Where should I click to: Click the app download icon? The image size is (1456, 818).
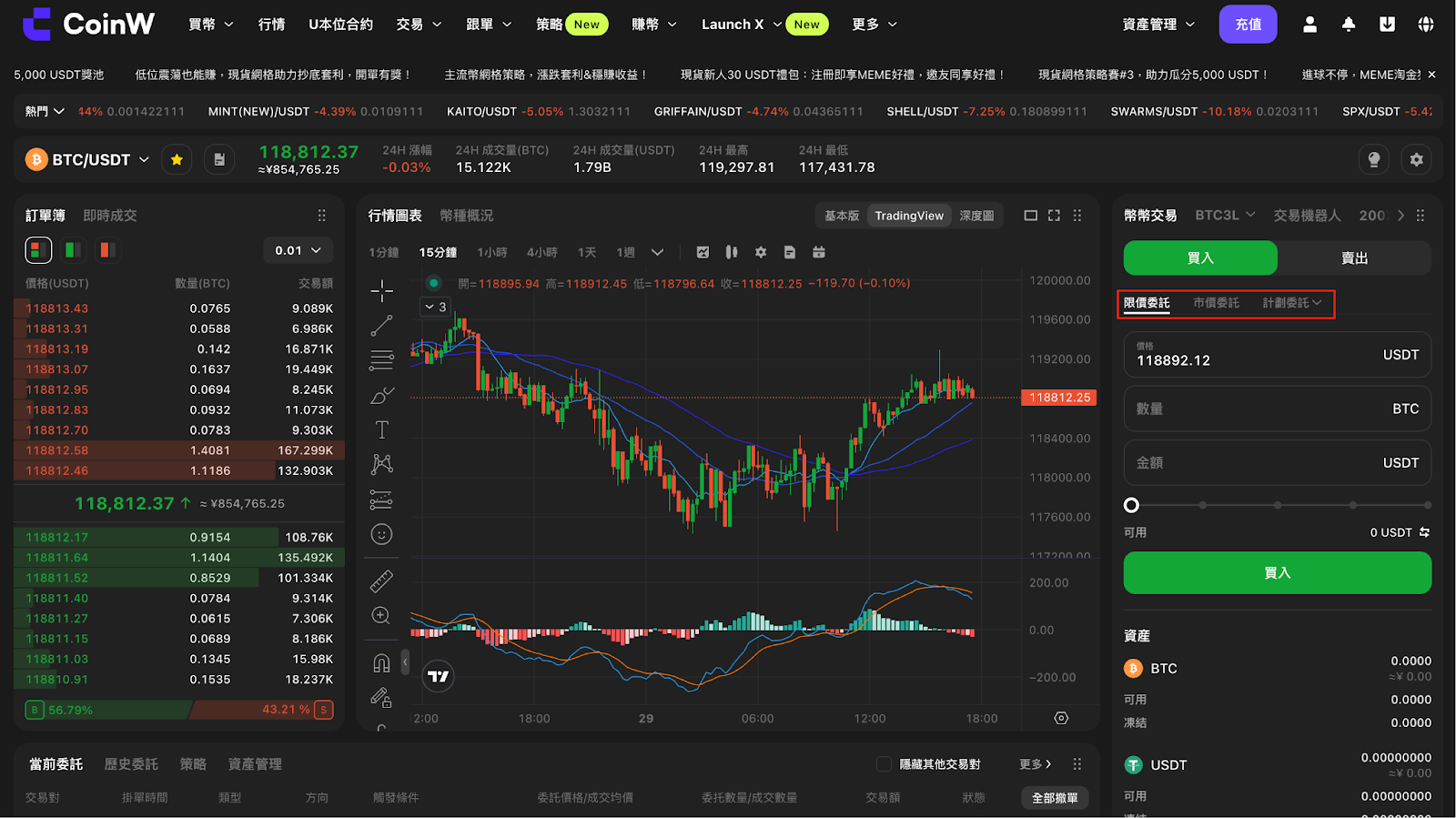click(1387, 25)
